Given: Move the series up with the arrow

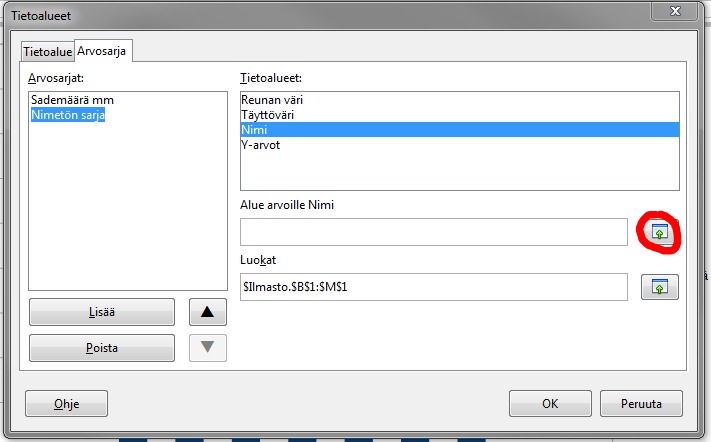Looking at the screenshot, I should (207, 312).
